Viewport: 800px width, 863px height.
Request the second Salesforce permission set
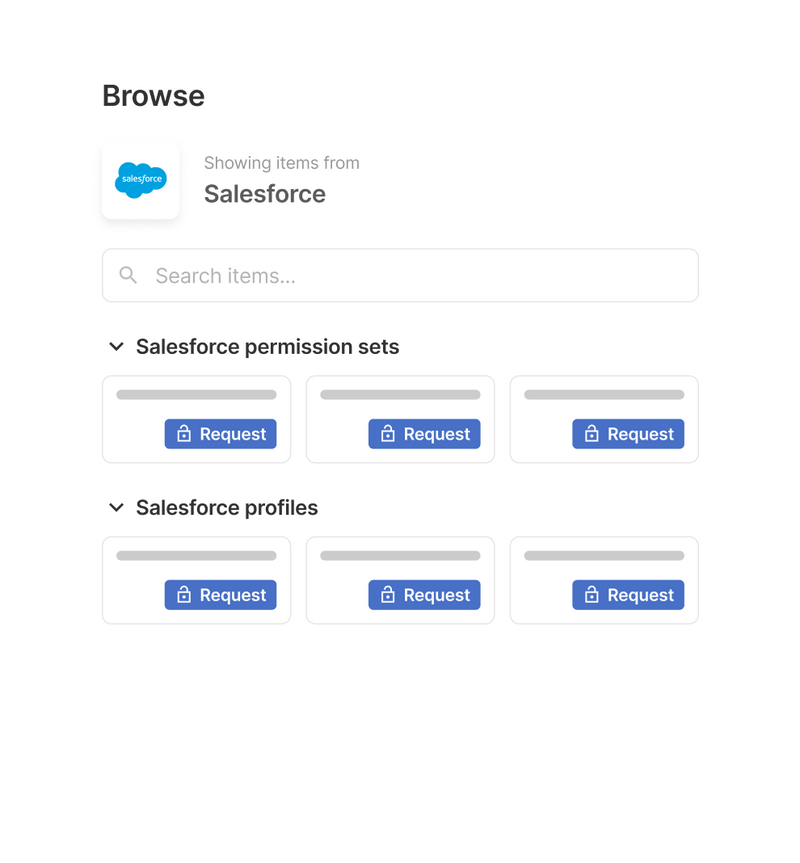click(424, 434)
